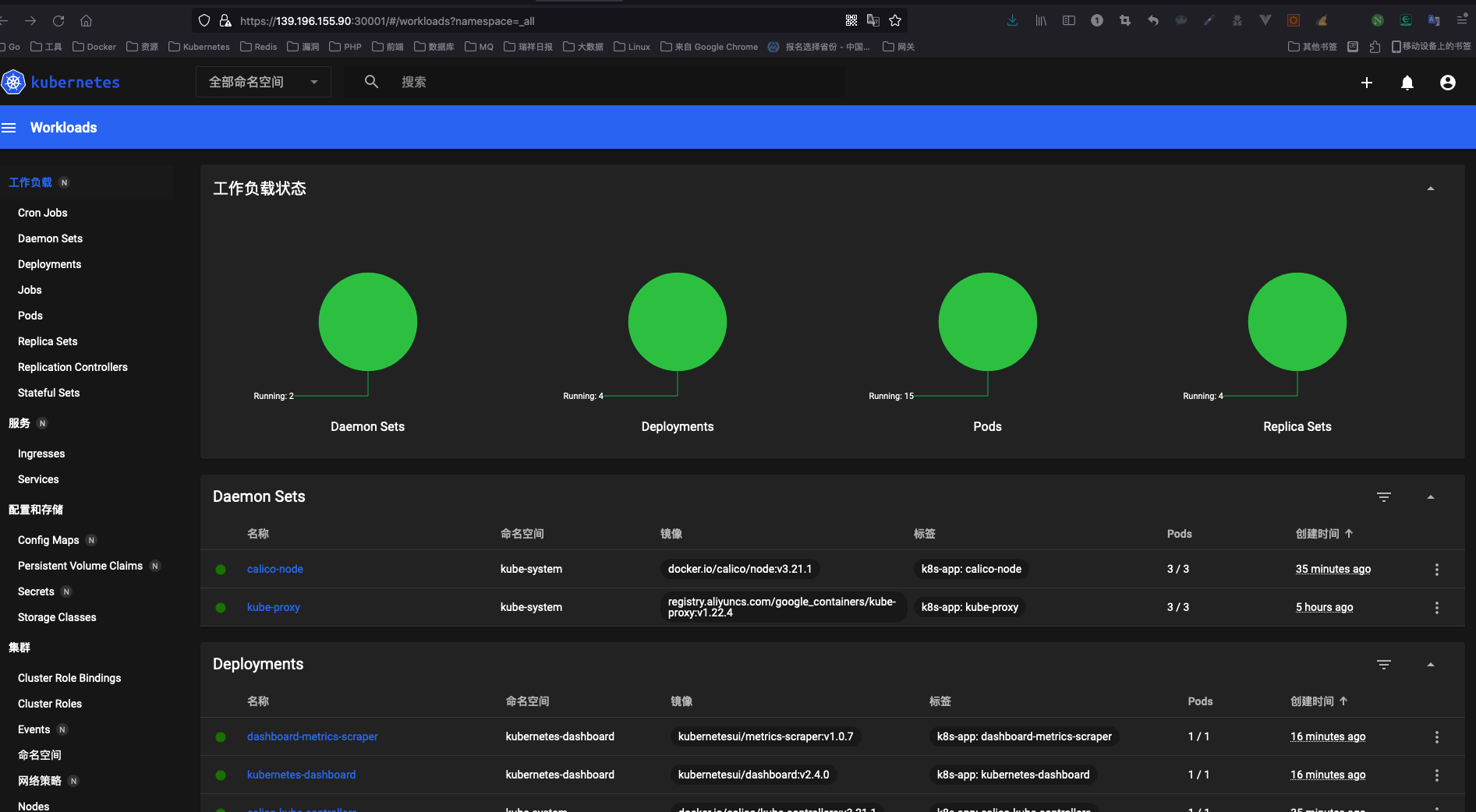Click the site security lock icon
Screen dimensions: 1476x812
click(x=225, y=21)
